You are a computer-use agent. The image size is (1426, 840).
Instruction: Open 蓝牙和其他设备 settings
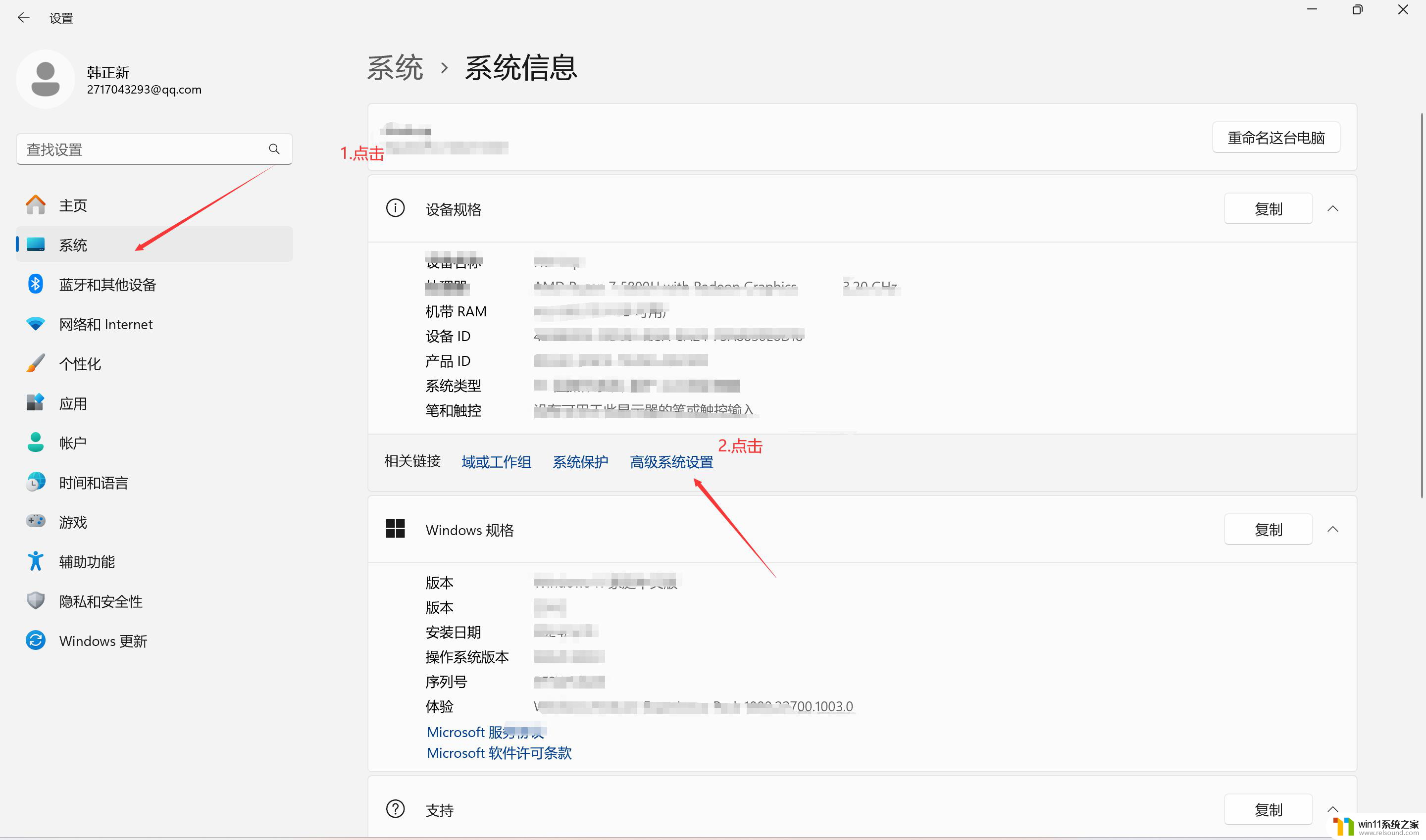click(154, 284)
